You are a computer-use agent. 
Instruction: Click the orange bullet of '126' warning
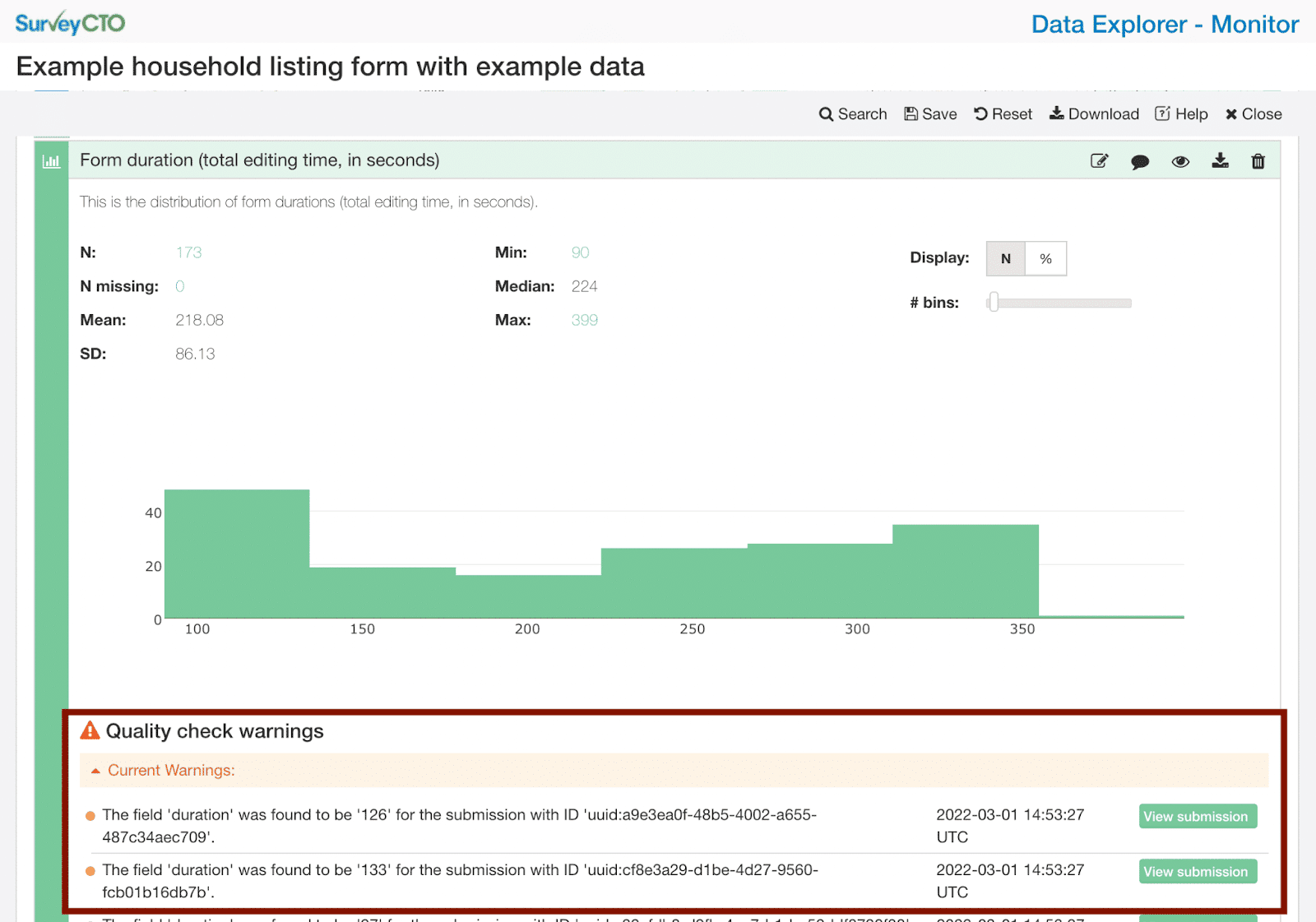coord(90,816)
